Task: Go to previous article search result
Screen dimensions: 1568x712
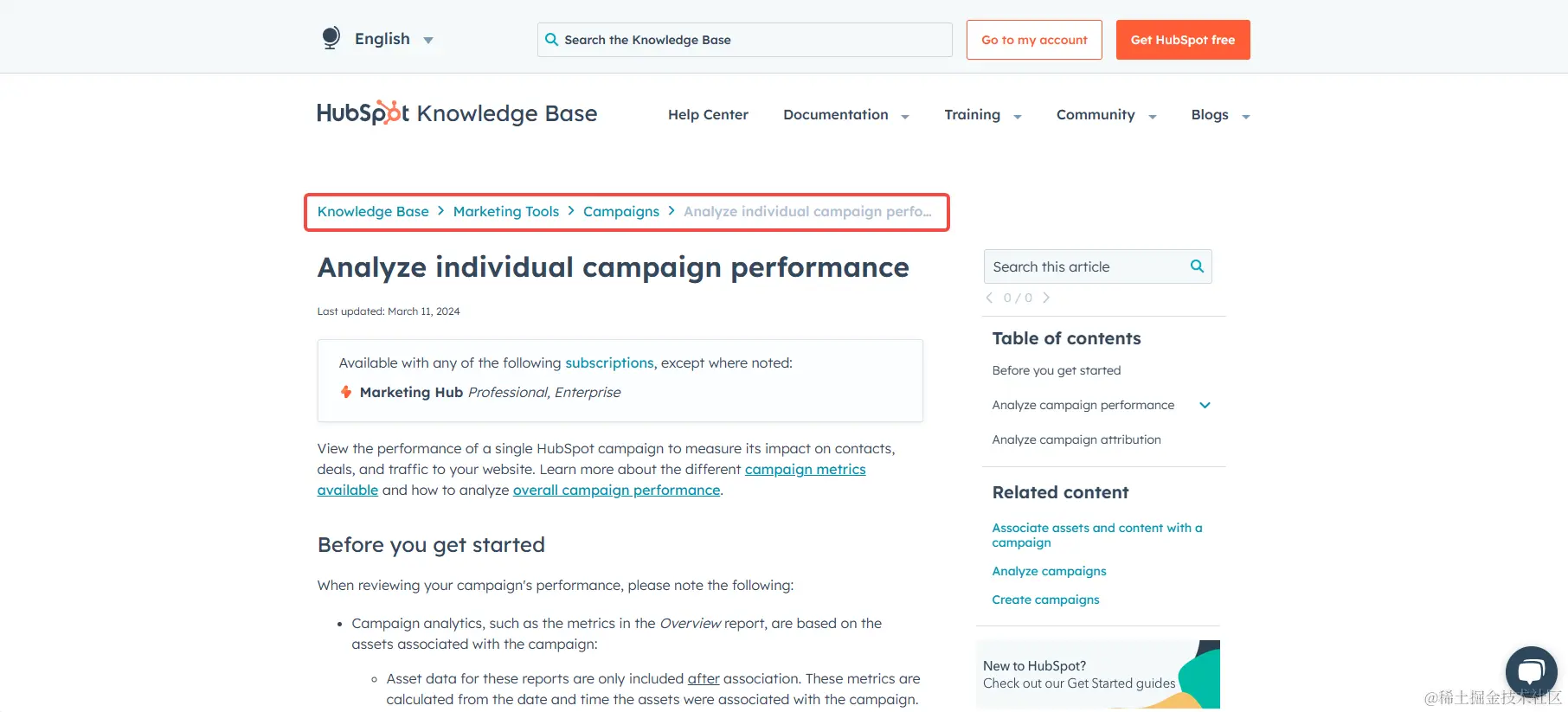Action: click(989, 298)
